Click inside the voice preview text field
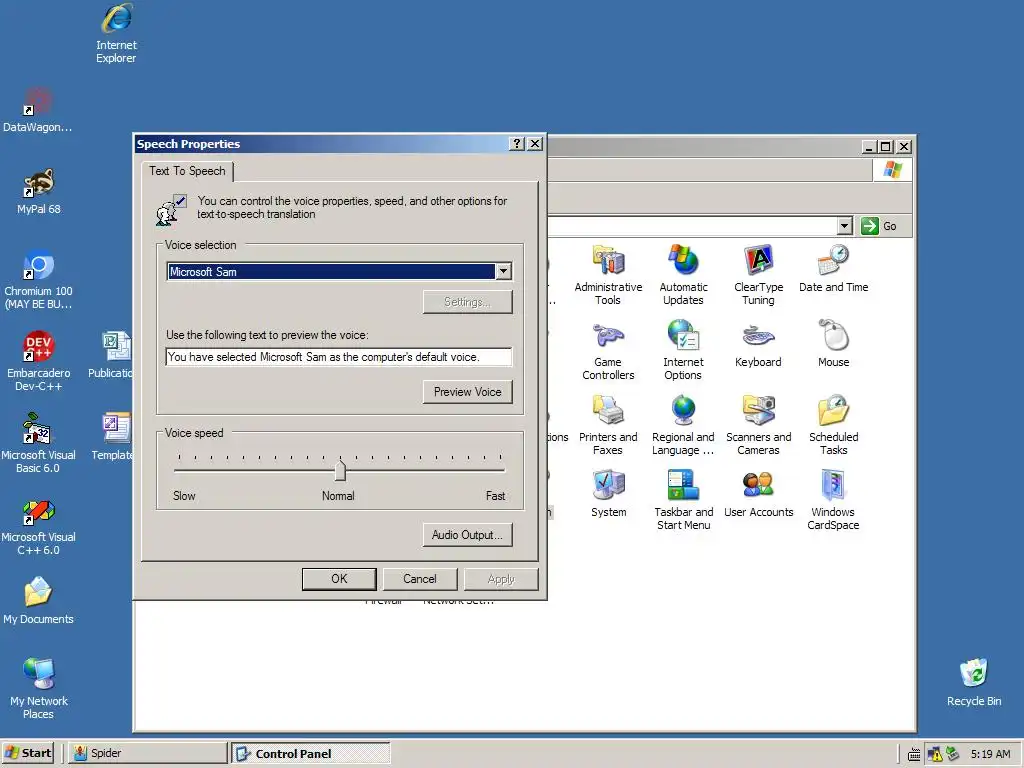The height and width of the screenshot is (768, 1024). [339, 357]
